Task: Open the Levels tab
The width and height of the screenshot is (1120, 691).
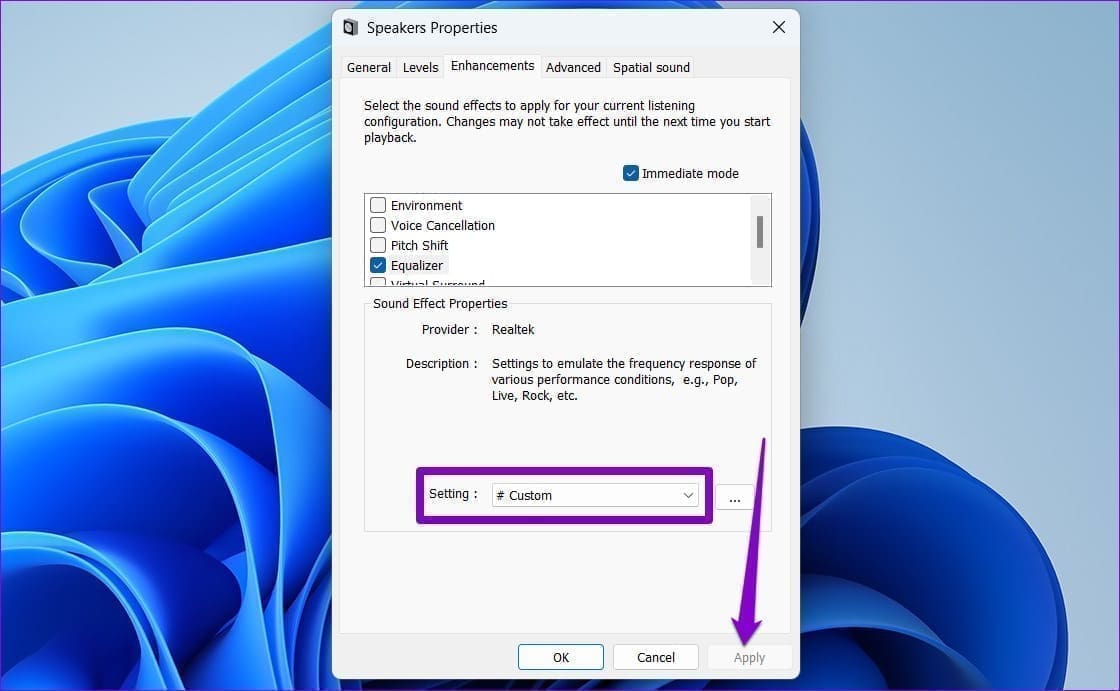Action: point(420,67)
